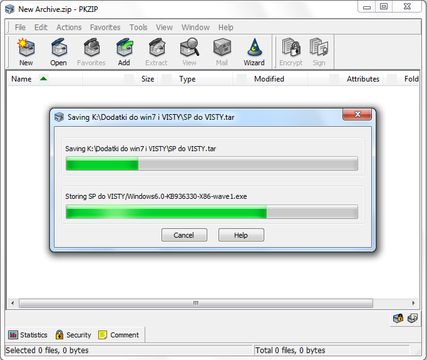
Task: Close the Saving dialog with red X
Action: [357, 115]
